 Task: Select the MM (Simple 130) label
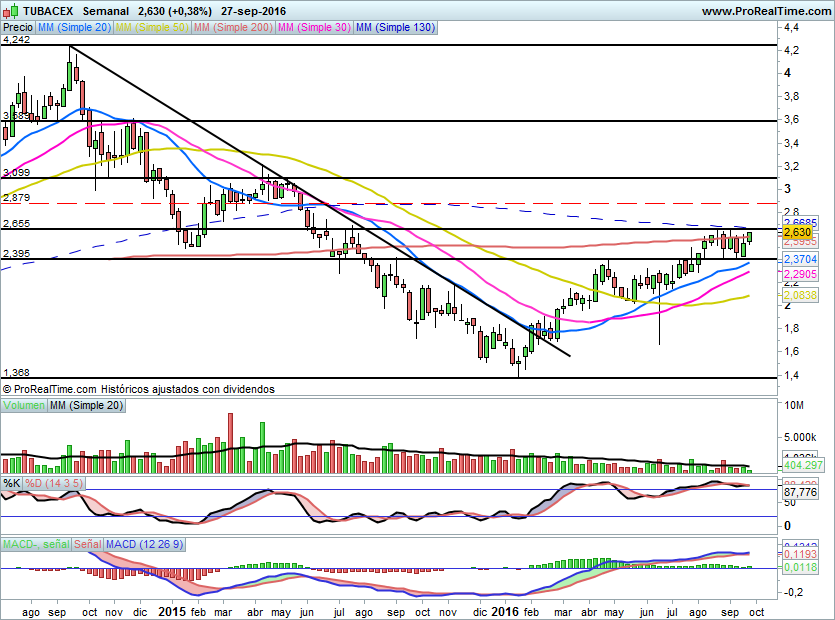click(395, 28)
